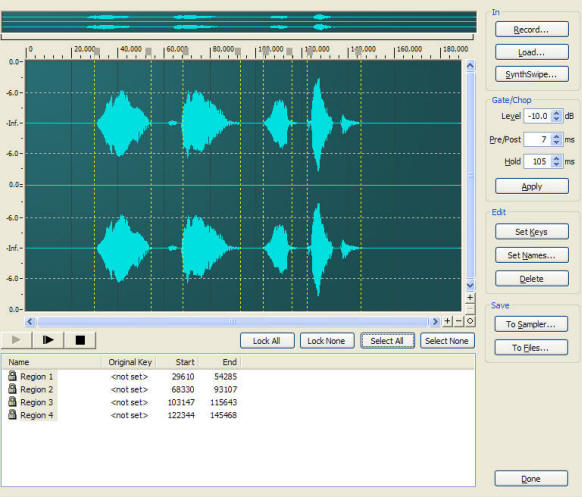Screen dimensions: 582x497
Task: Click the 80.000 mark on the ruler
Action: 223,49
